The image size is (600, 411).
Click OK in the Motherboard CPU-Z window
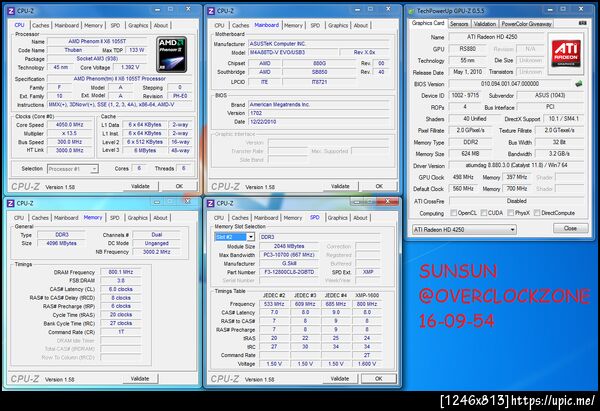coord(379,186)
